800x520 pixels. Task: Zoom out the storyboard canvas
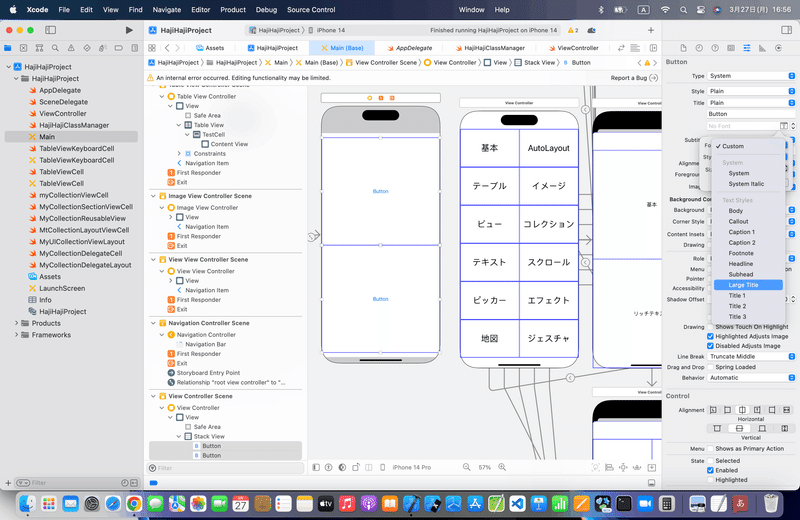pos(466,467)
